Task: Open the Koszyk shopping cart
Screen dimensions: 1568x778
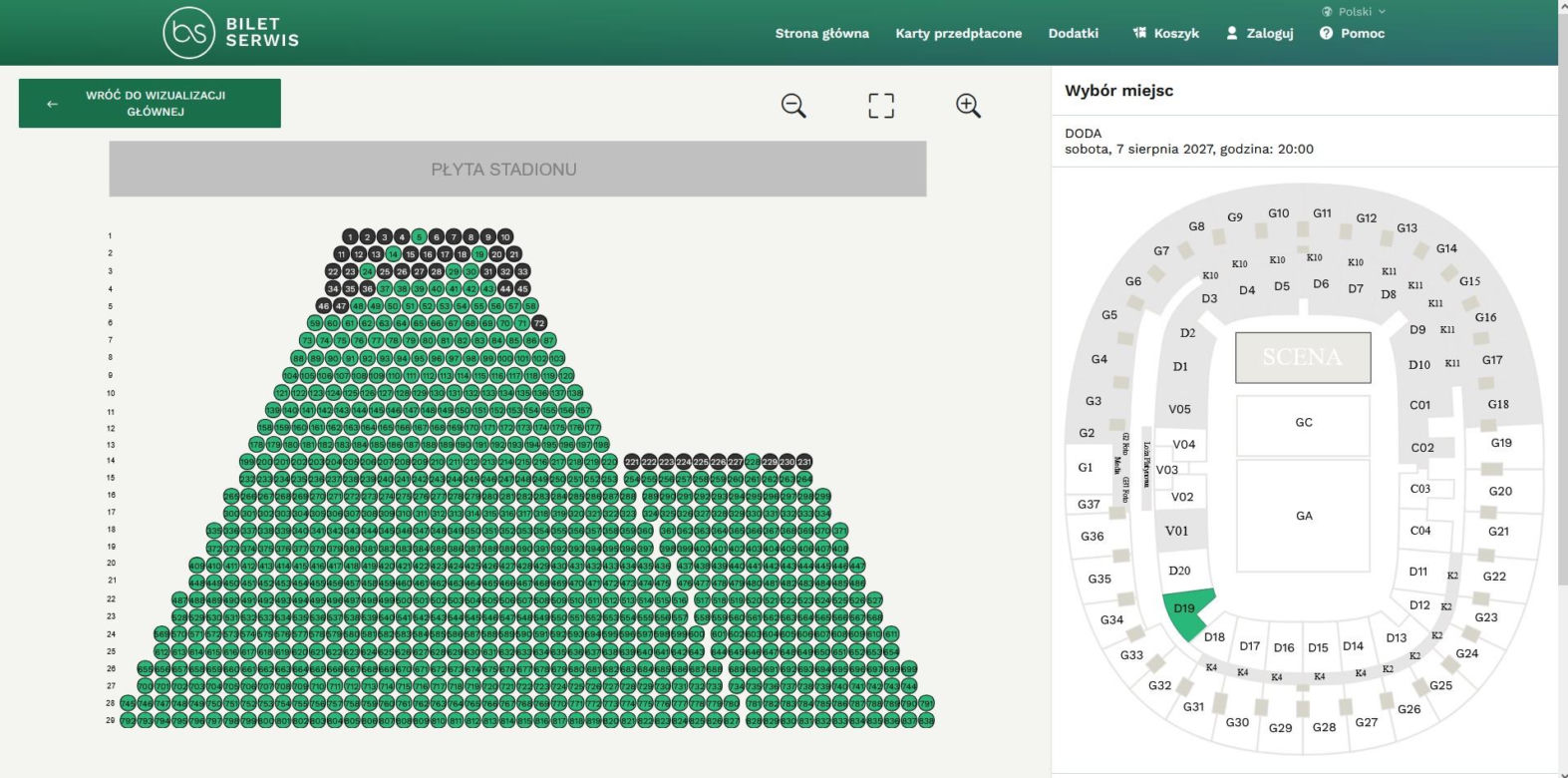Action: pos(1165,33)
